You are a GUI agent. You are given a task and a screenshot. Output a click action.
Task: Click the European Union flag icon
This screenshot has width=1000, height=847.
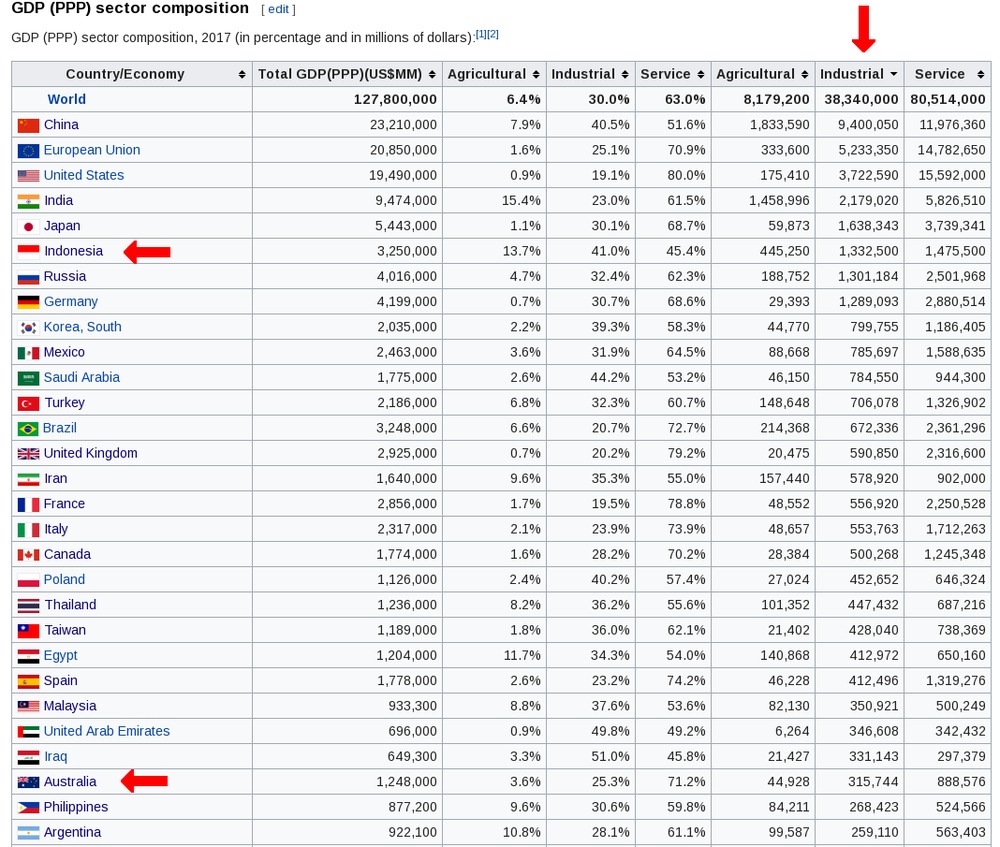28,151
